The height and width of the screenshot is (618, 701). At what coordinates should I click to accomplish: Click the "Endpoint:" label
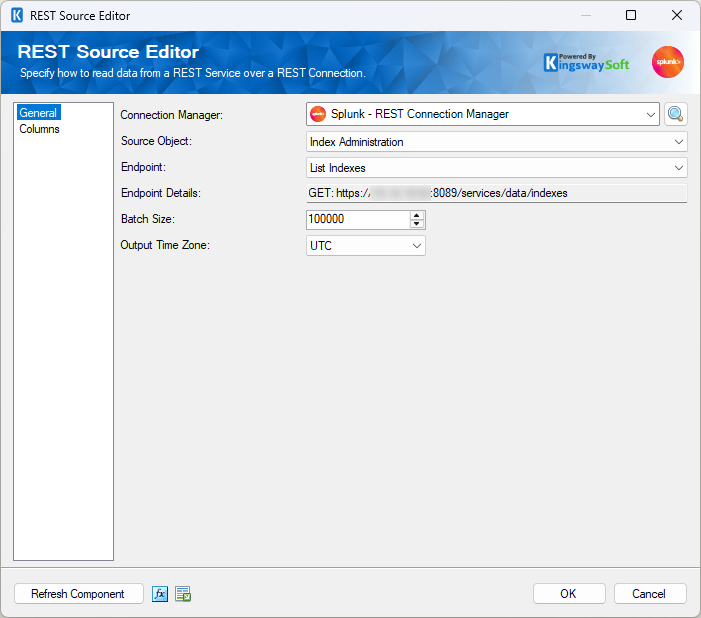point(143,167)
